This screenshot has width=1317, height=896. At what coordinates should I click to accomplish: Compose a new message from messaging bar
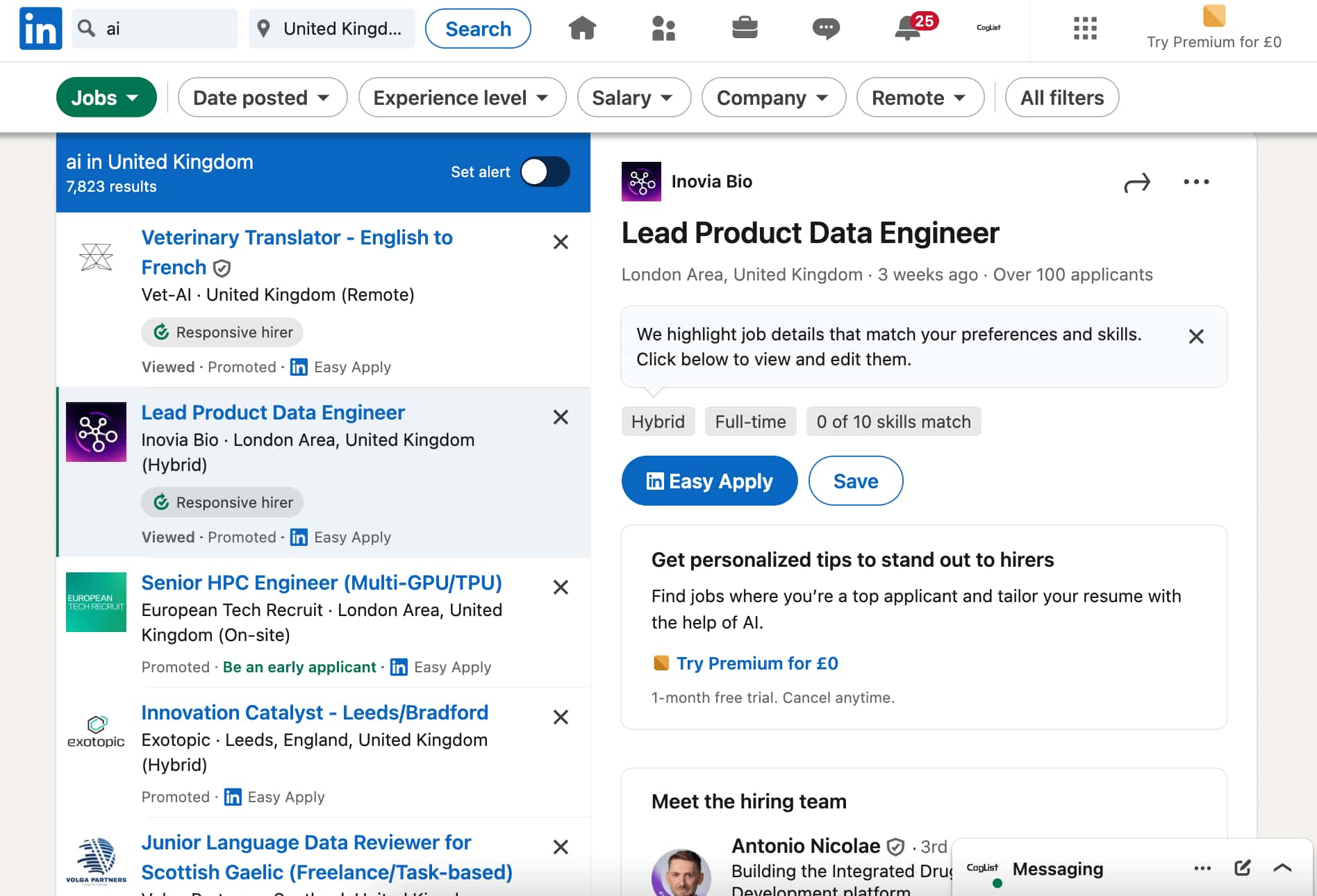(x=1243, y=868)
